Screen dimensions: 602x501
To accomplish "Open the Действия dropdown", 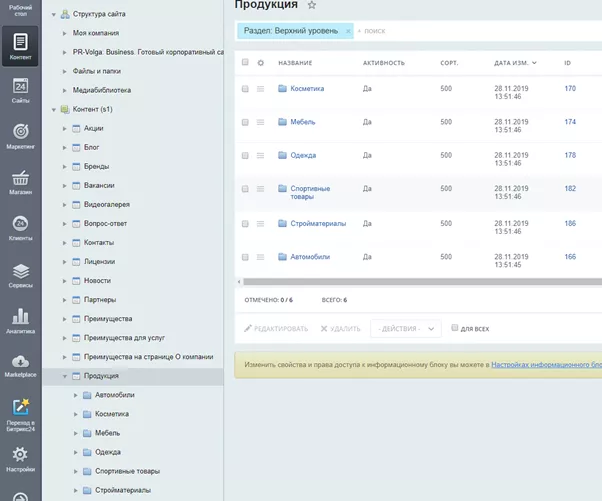I will pyautogui.click(x=406, y=329).
